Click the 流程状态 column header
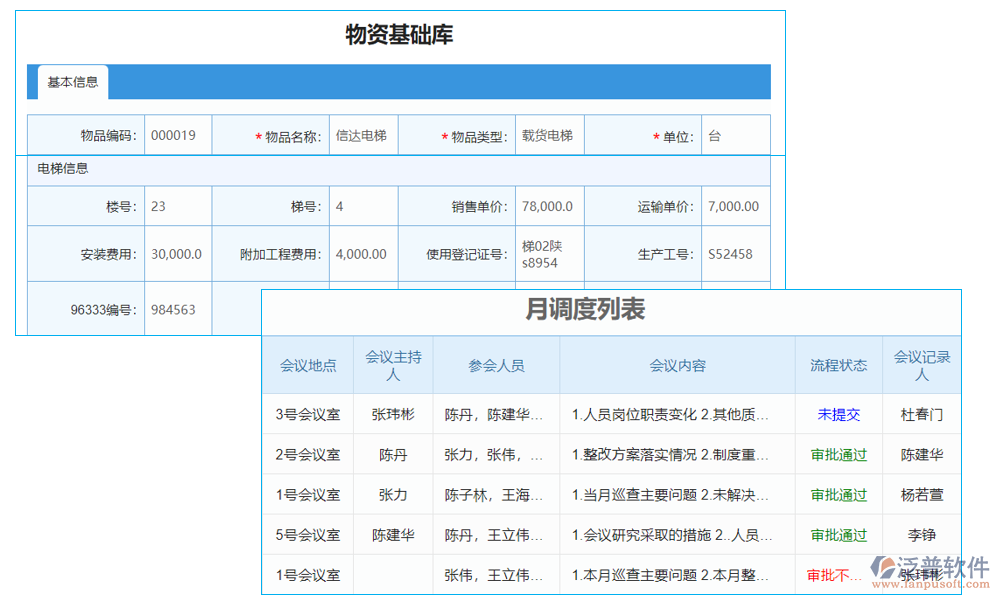1000x600 pixels. 838,365
